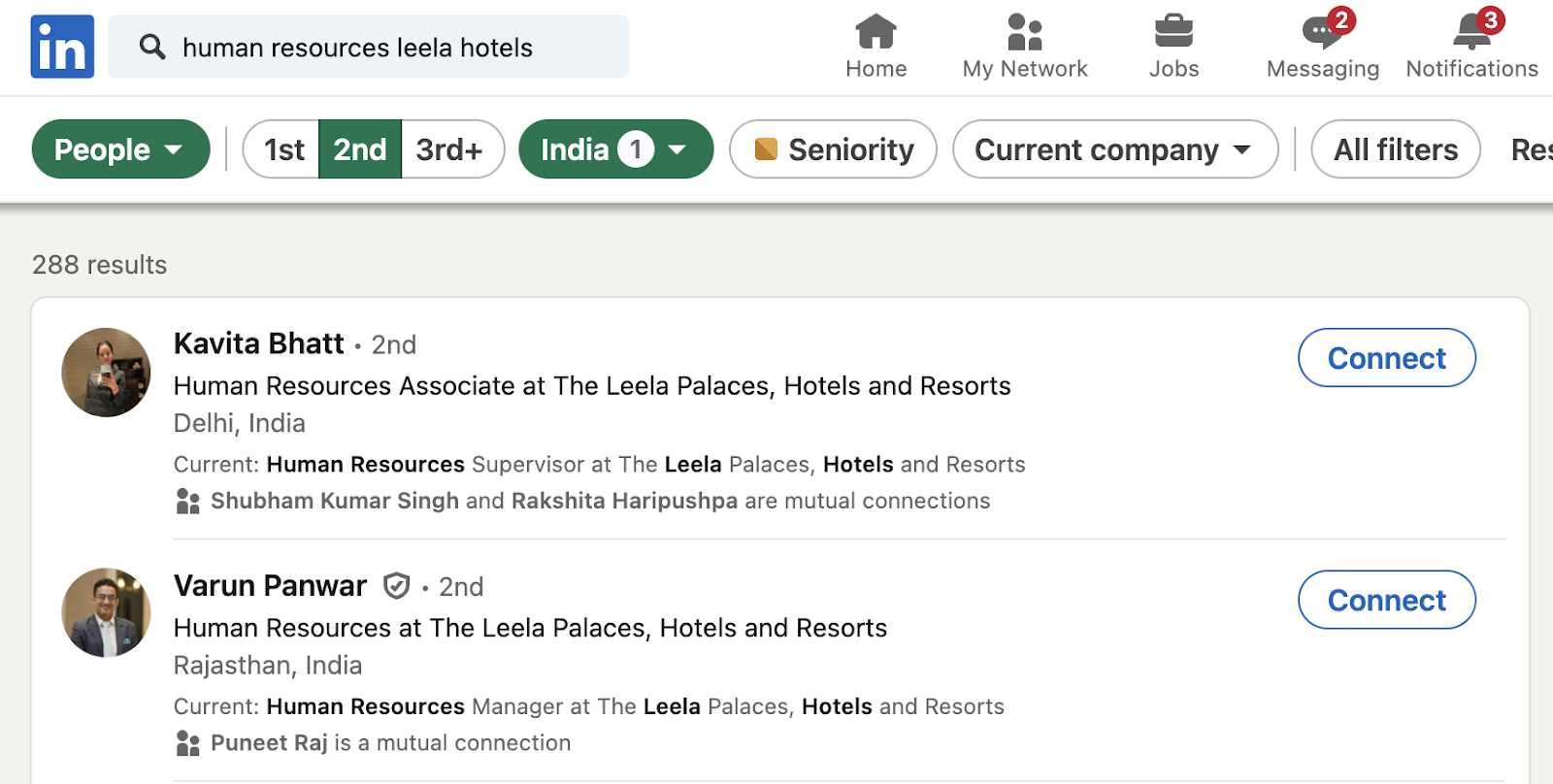
Task: Send connect request to Varun Panwar
Action: (x=1386, y=601)
